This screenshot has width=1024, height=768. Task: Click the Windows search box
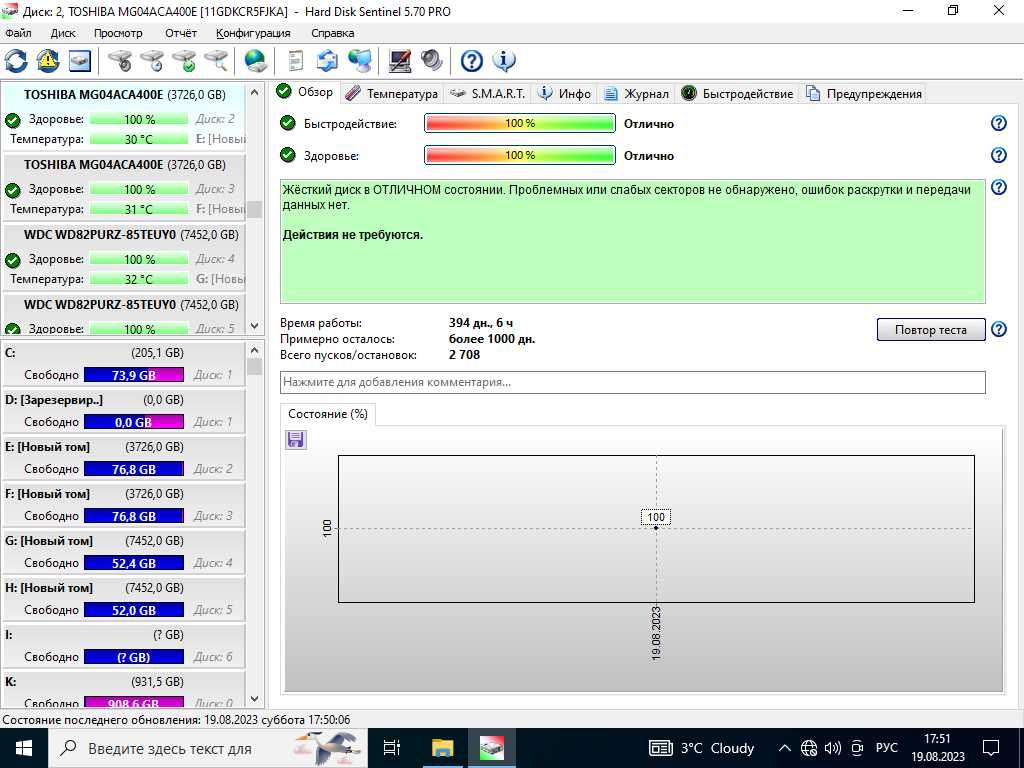[x=208, y=748]
